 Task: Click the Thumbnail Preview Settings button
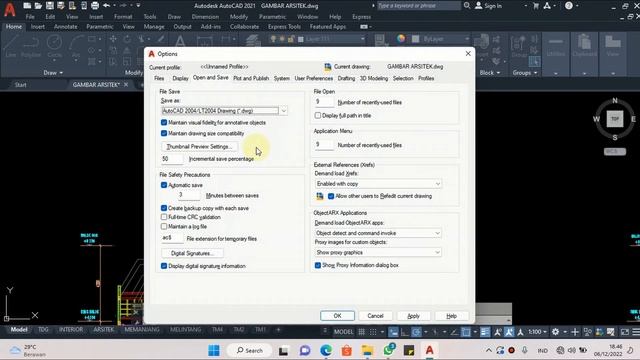click(199, 147)
